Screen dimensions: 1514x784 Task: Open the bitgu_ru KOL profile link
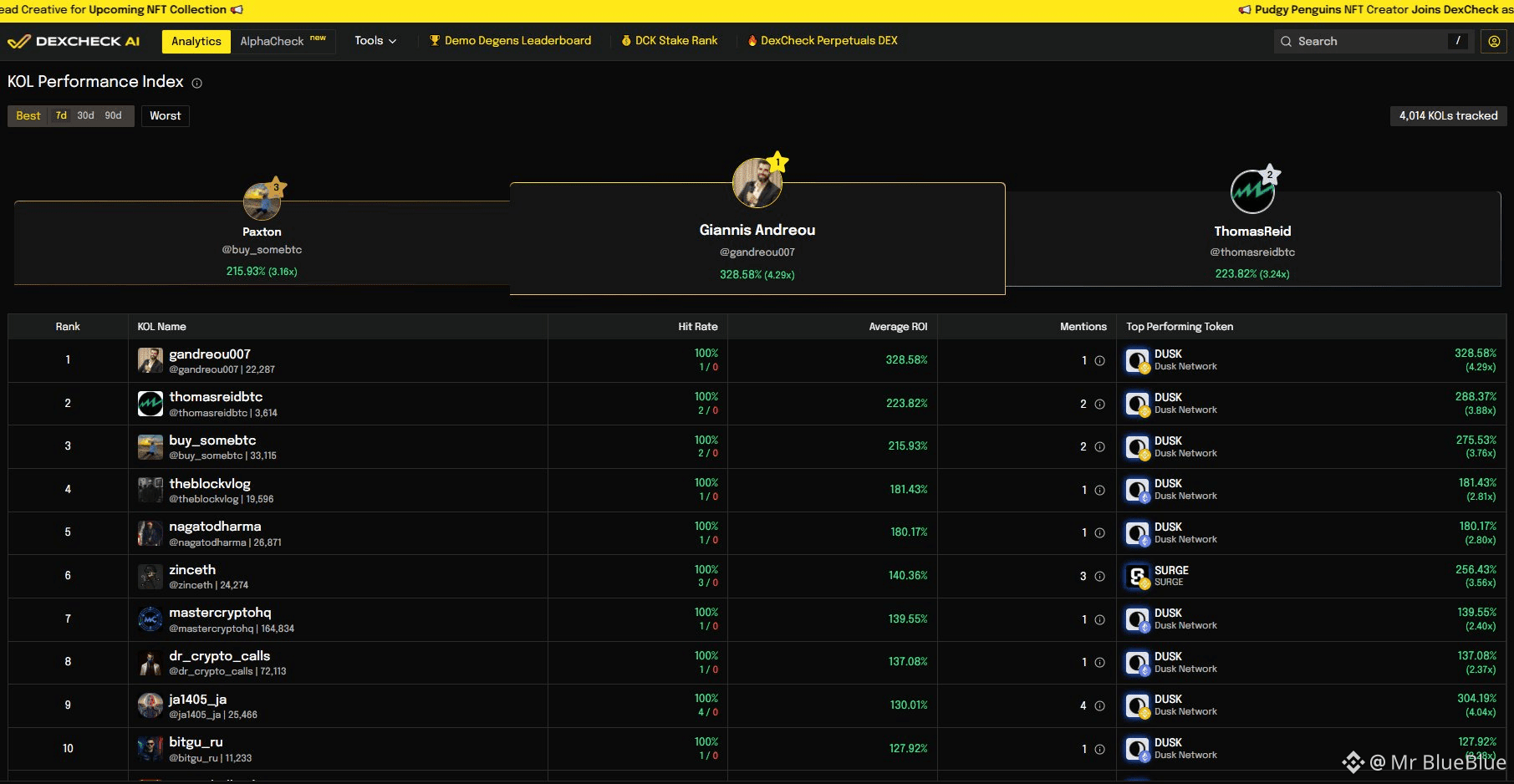(196, 742)
